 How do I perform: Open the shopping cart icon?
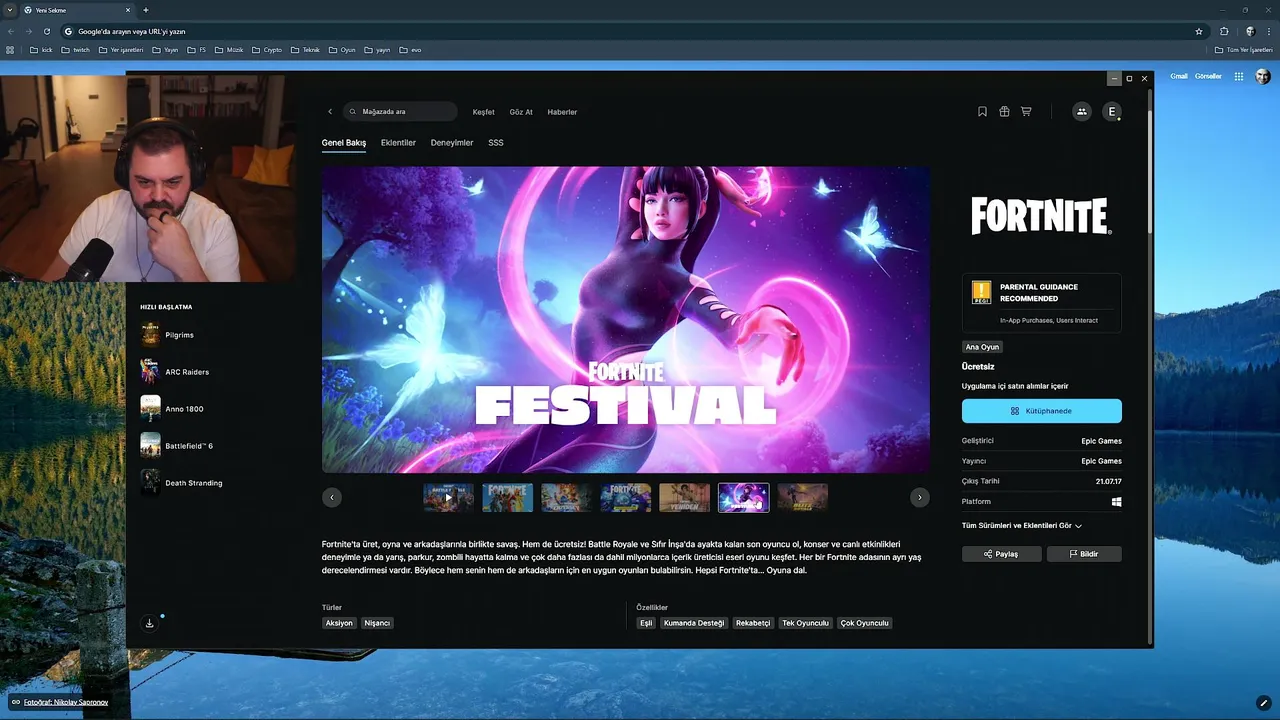1026,112
